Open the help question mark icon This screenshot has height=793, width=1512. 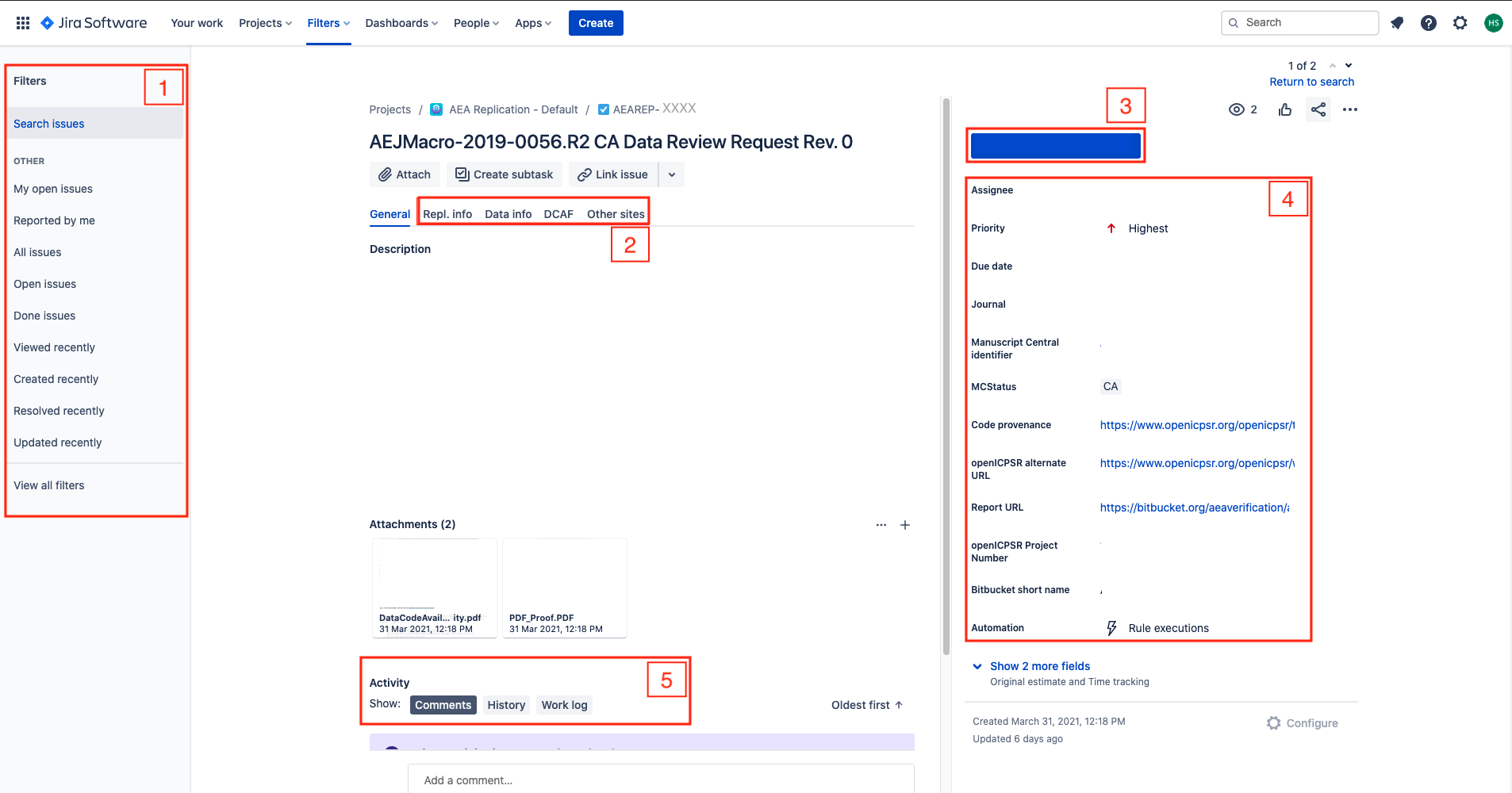1429,23
